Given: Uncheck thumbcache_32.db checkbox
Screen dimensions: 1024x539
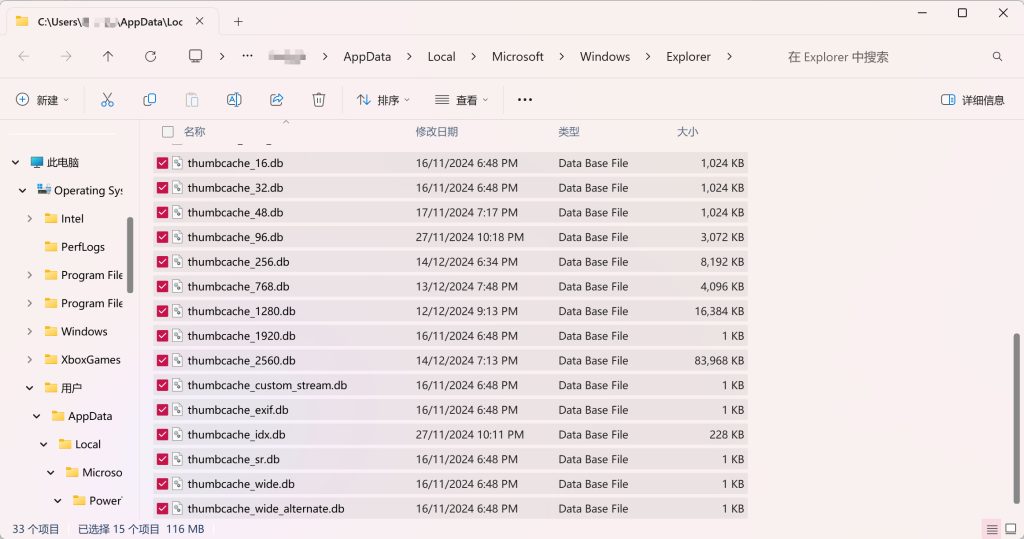Looking at the screenshot, I should click(163, 188).
